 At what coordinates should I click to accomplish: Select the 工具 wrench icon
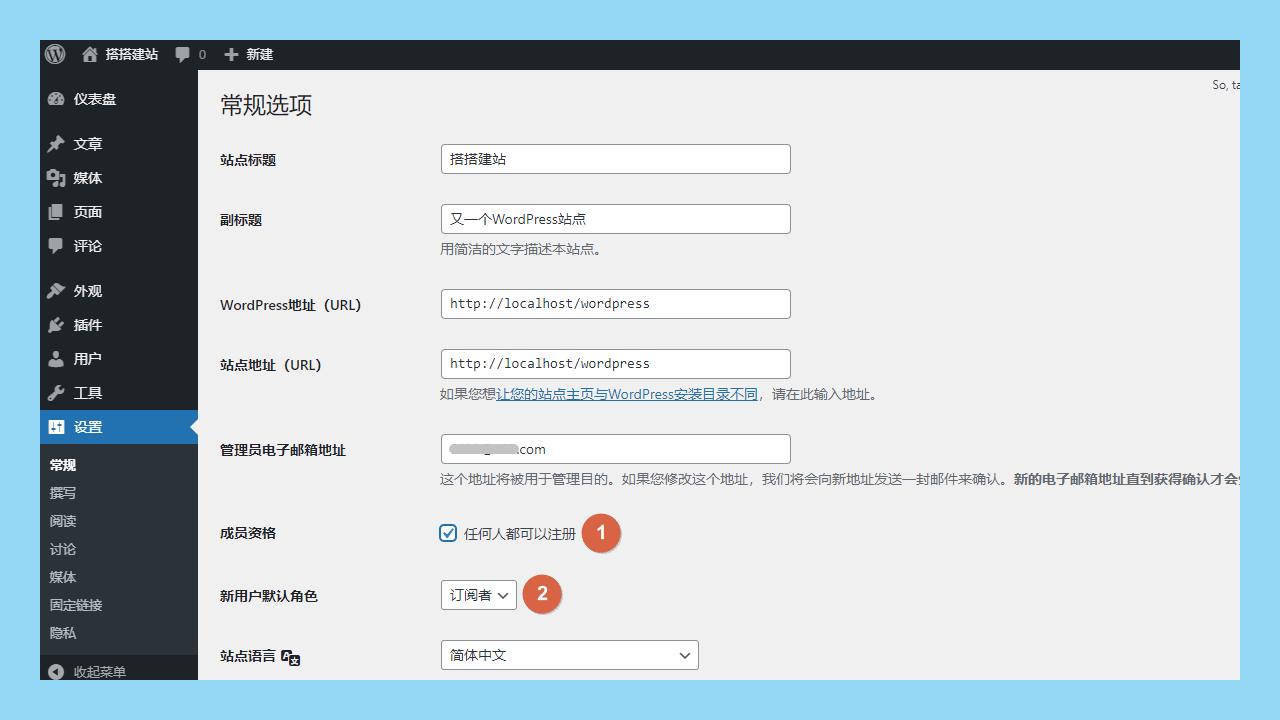(x=55, y=392)
